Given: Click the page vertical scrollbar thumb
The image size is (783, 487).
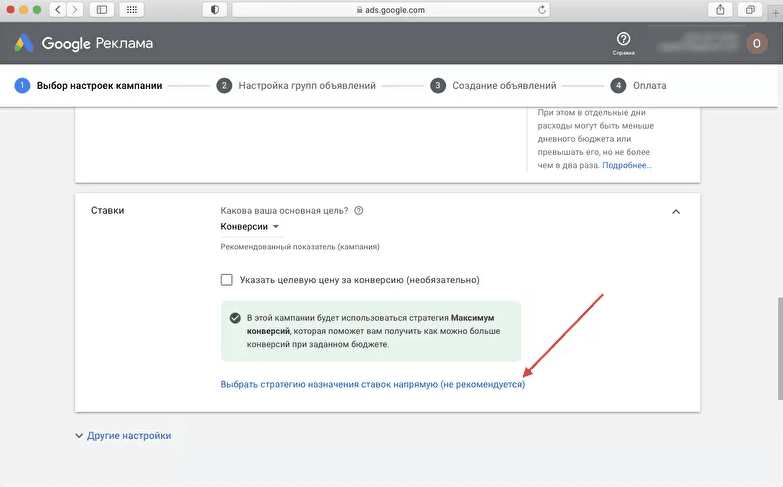Looking at the screenshot, I should coord(780,349).
